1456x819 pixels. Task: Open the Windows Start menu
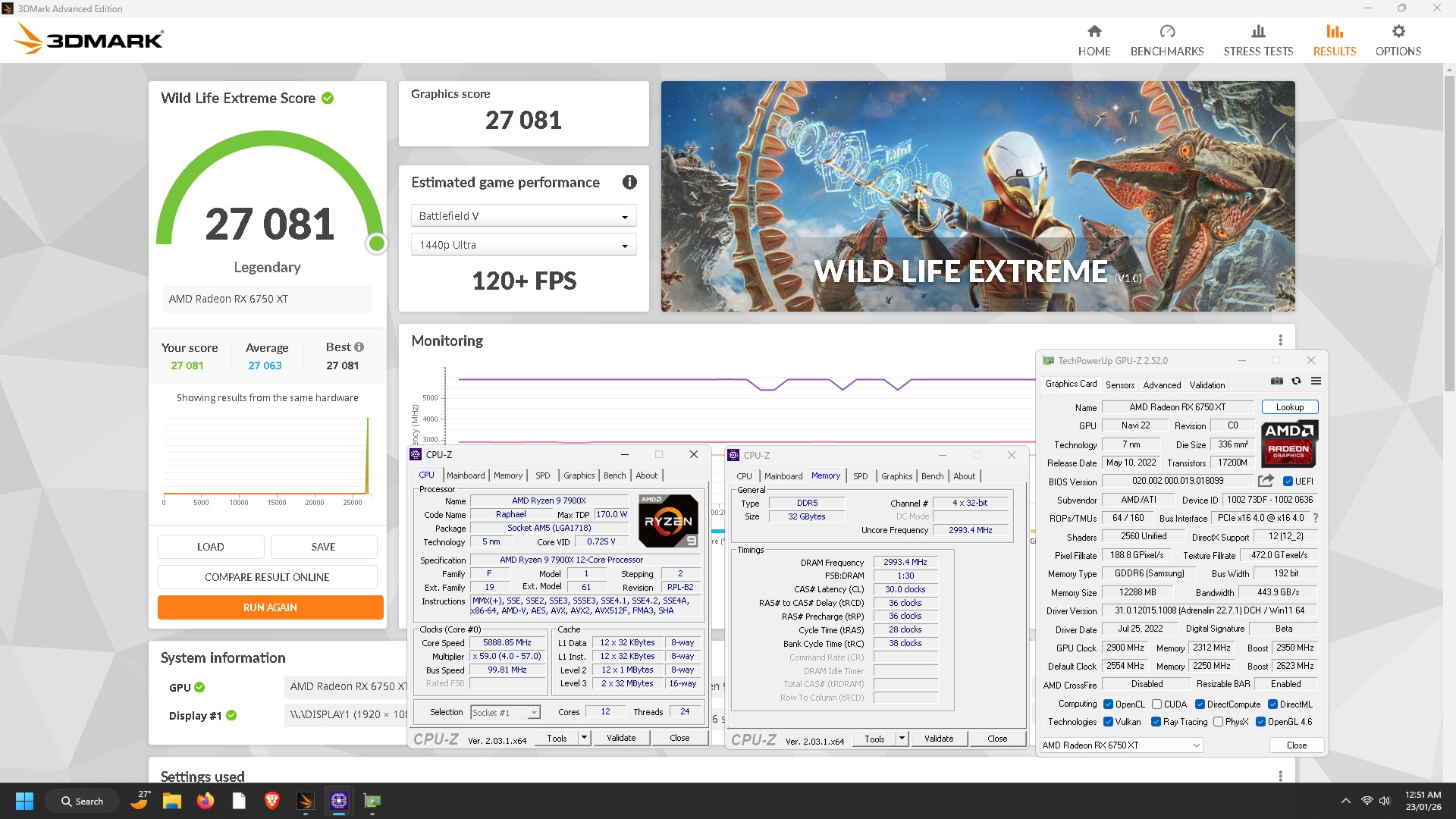24,801
